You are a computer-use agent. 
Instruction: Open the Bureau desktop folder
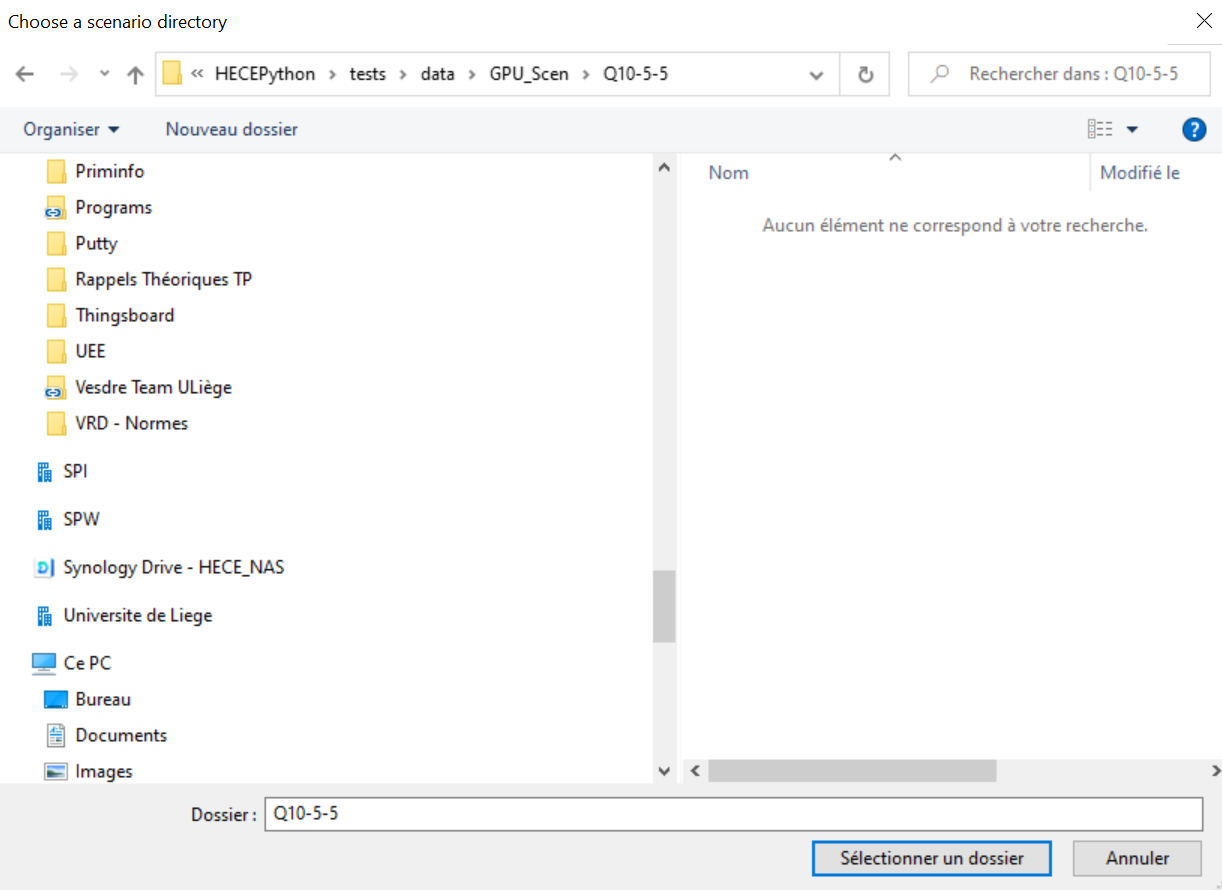[x=103, y=699]
